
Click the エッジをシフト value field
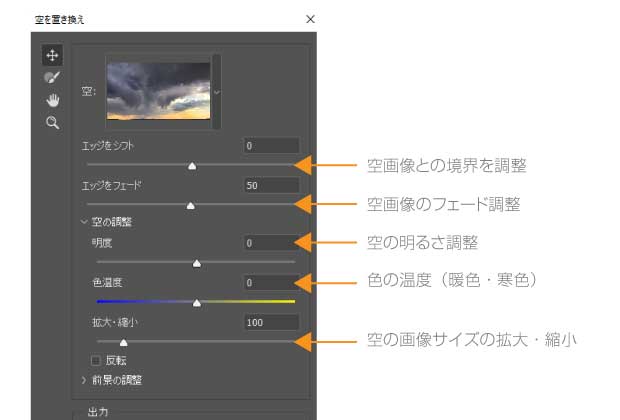(271, 146)
